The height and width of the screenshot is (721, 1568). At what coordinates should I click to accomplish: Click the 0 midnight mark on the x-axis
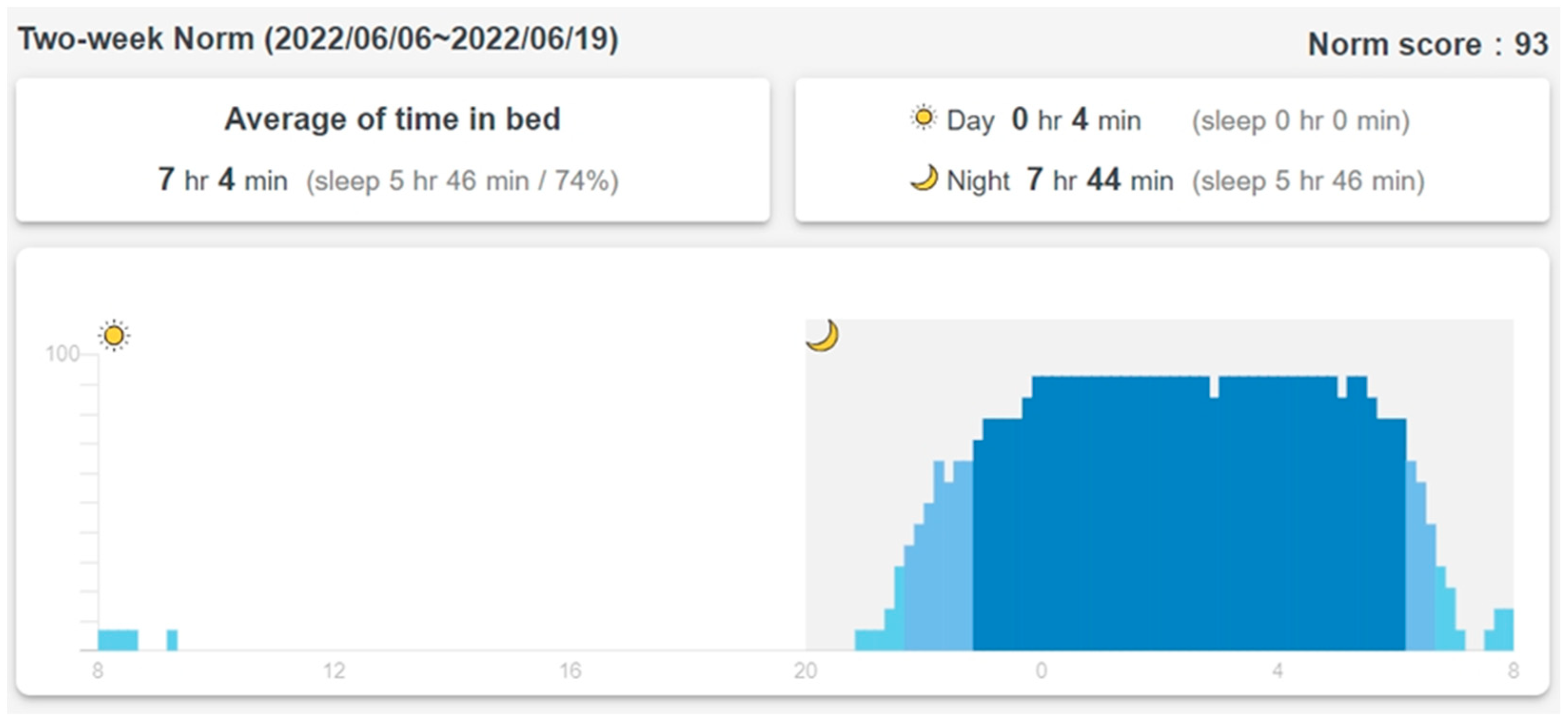(x=1041, y=671)
